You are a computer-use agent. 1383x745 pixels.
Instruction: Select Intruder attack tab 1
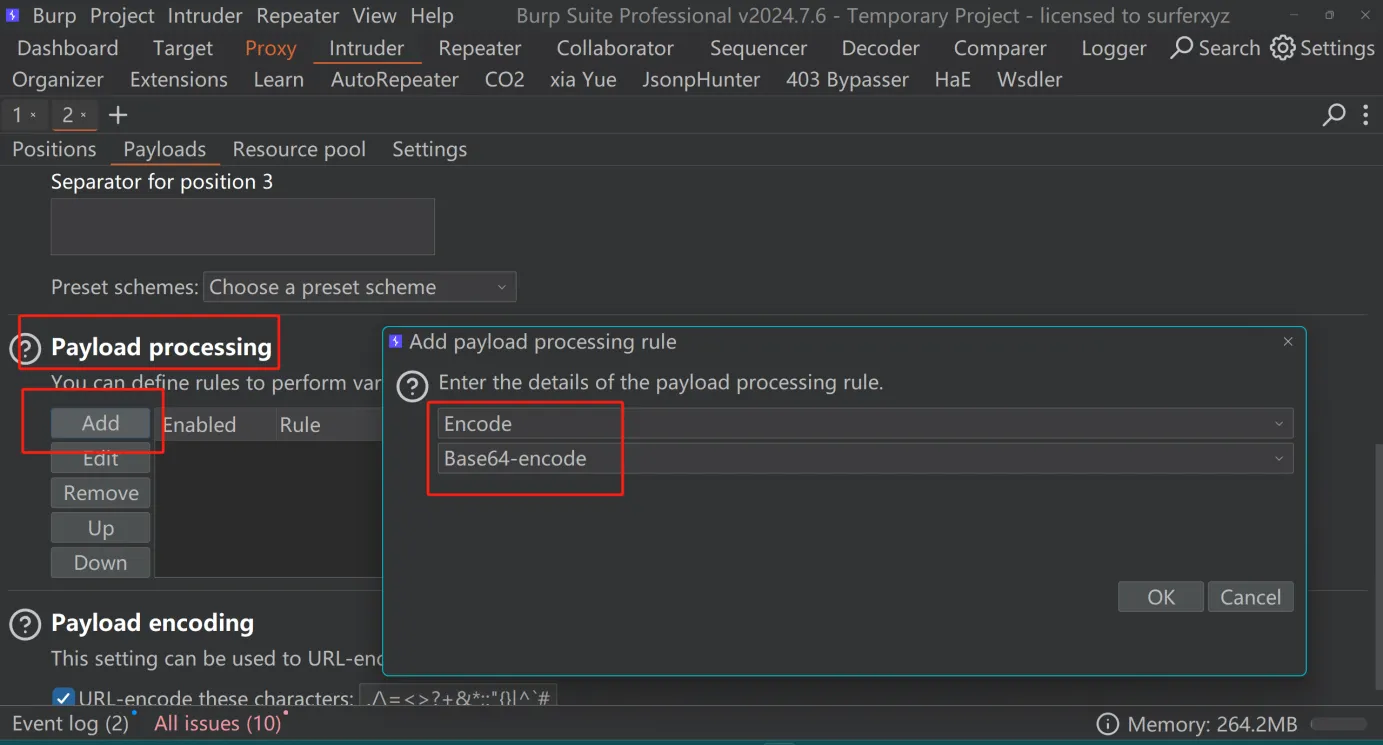coord(17,115)
